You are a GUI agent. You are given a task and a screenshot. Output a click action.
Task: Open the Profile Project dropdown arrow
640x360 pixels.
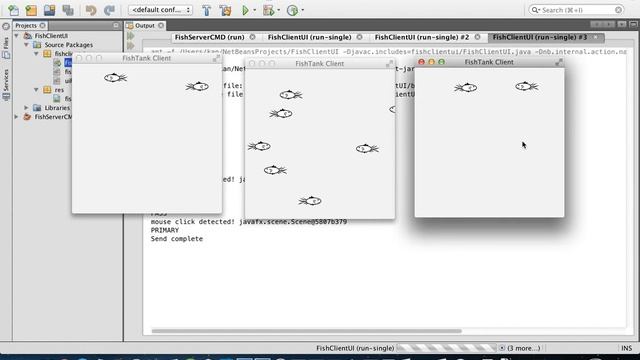pyautogui.click(x=302, y=10)
